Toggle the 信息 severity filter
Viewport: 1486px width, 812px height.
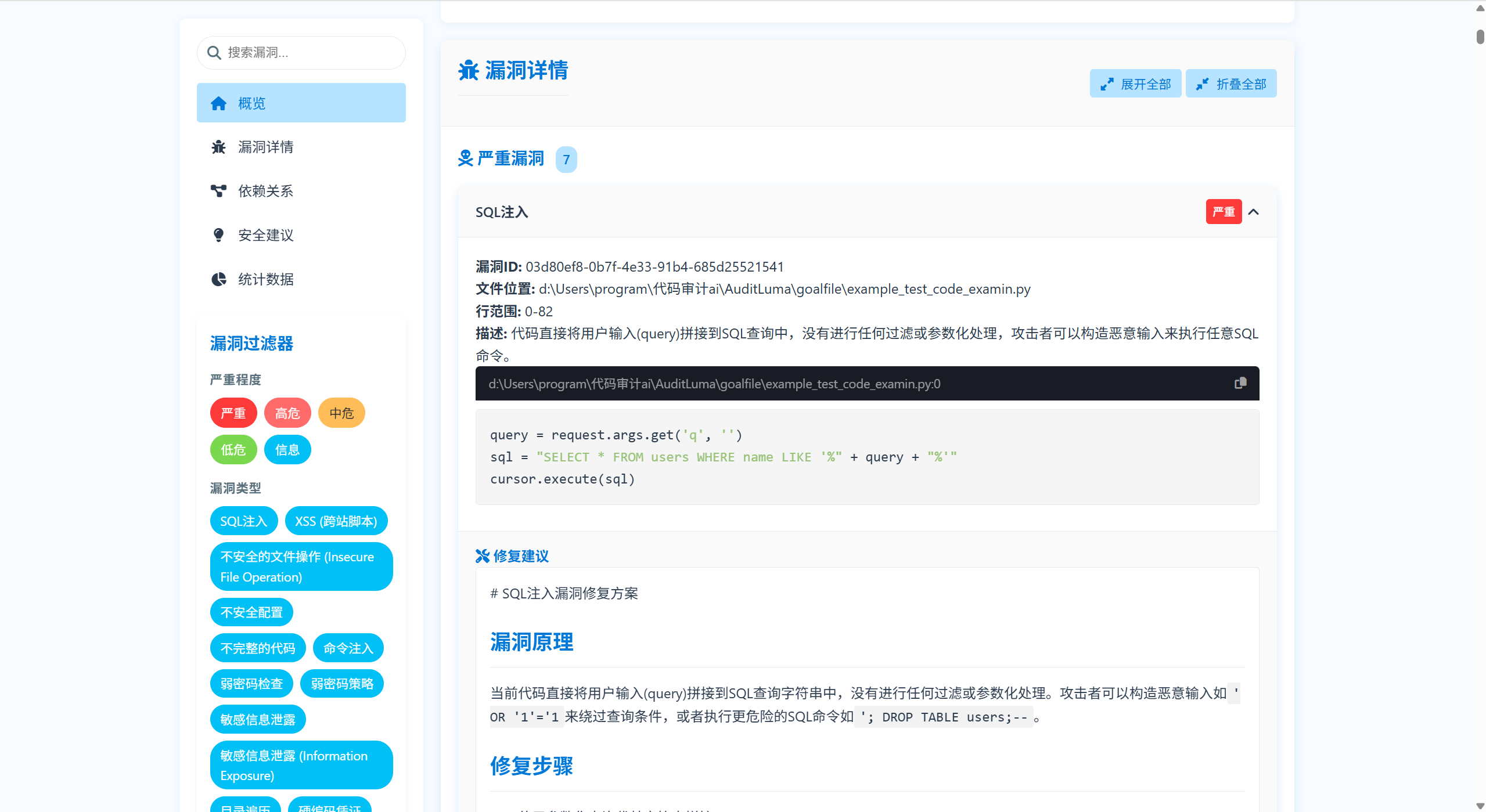(x=287, y=450)
